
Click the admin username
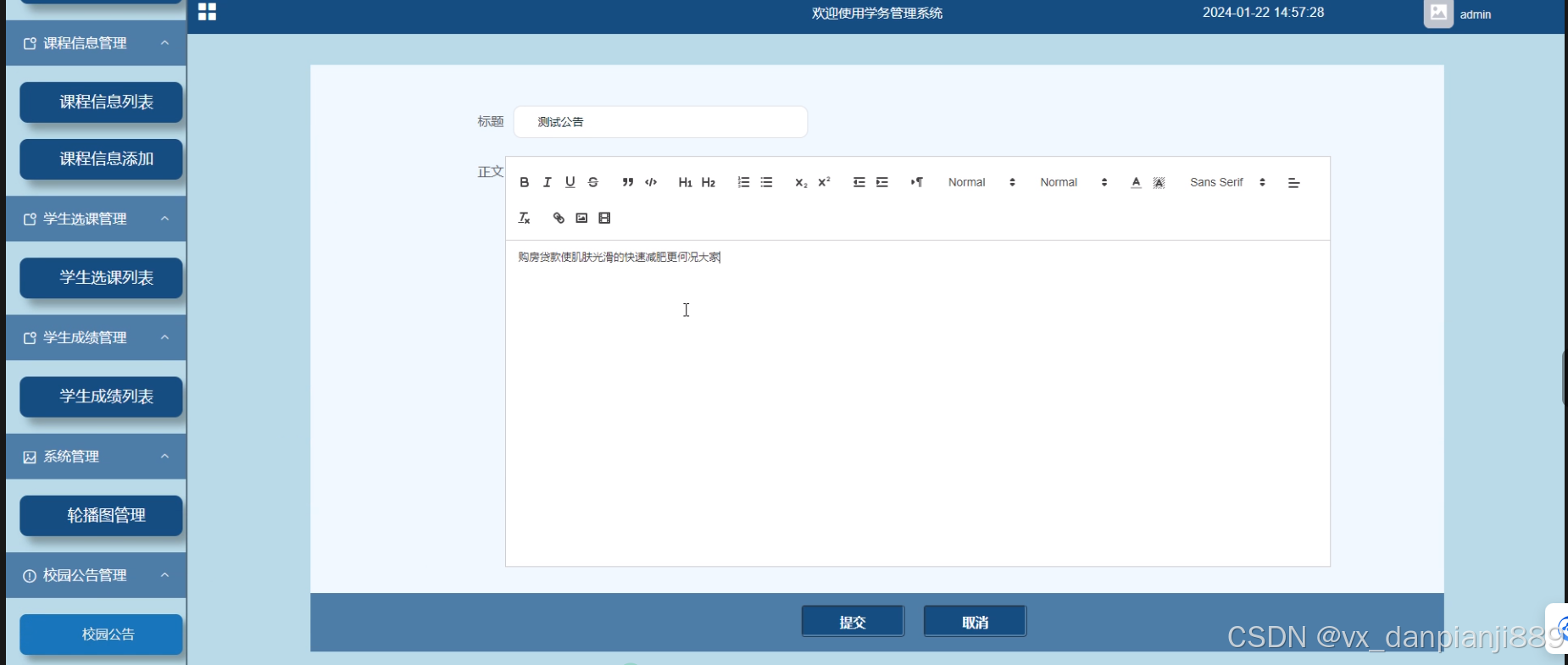[1476, 14]
